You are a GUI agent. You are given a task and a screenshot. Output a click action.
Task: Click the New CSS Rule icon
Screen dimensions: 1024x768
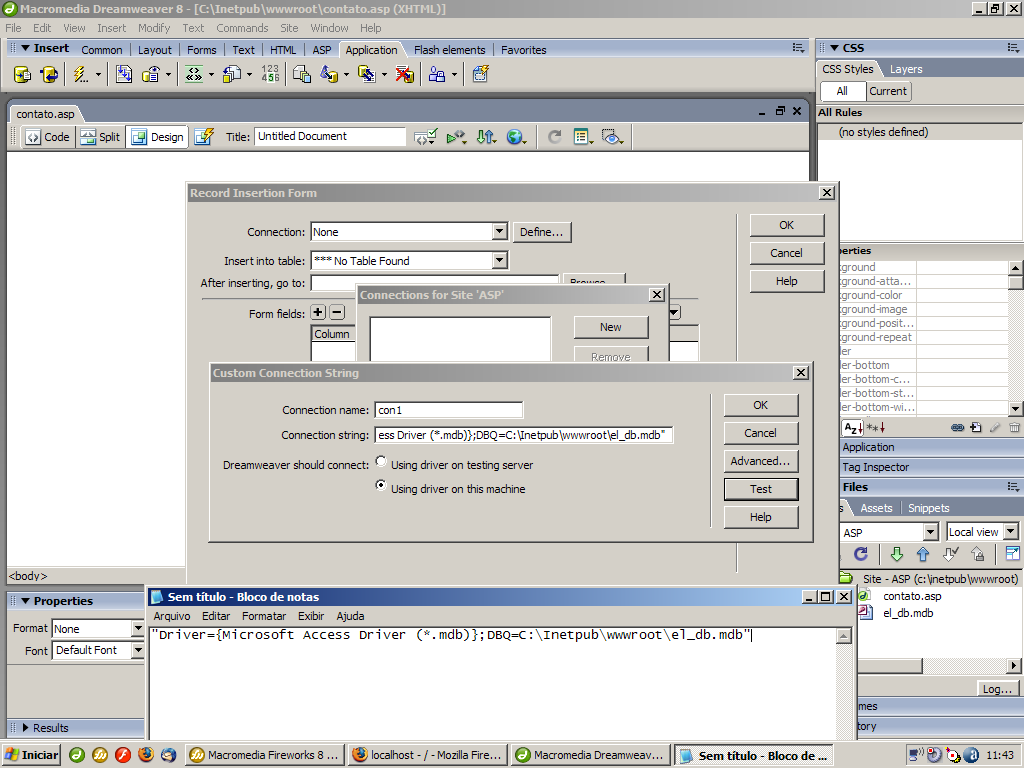(x=976, y=428)
